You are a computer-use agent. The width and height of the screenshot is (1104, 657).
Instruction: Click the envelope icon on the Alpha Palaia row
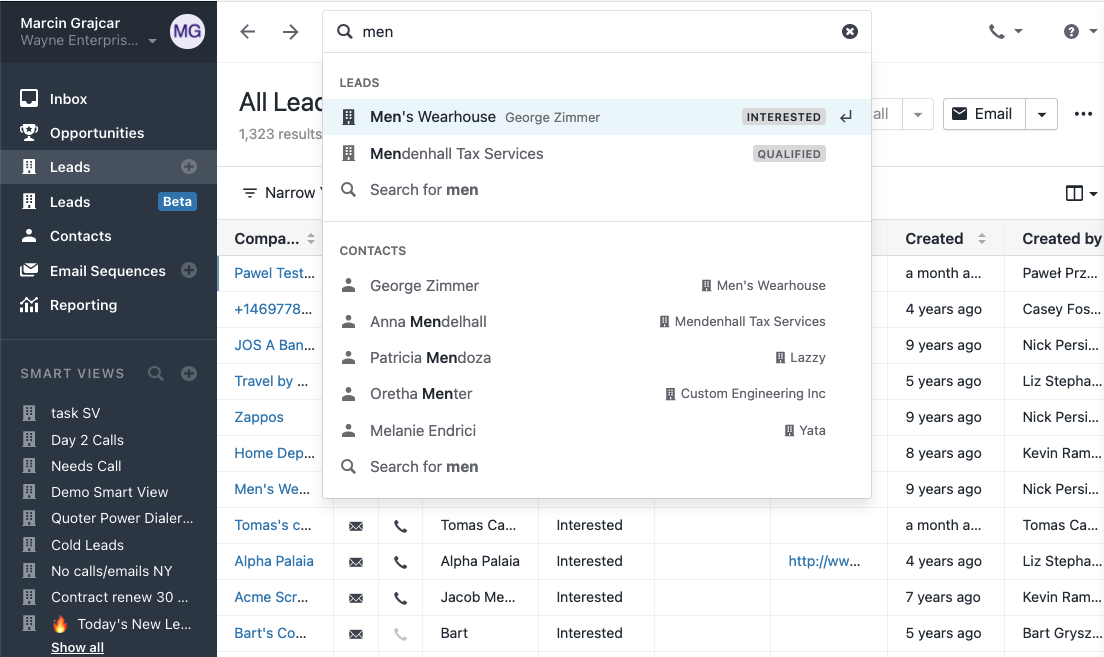(356, 561)
